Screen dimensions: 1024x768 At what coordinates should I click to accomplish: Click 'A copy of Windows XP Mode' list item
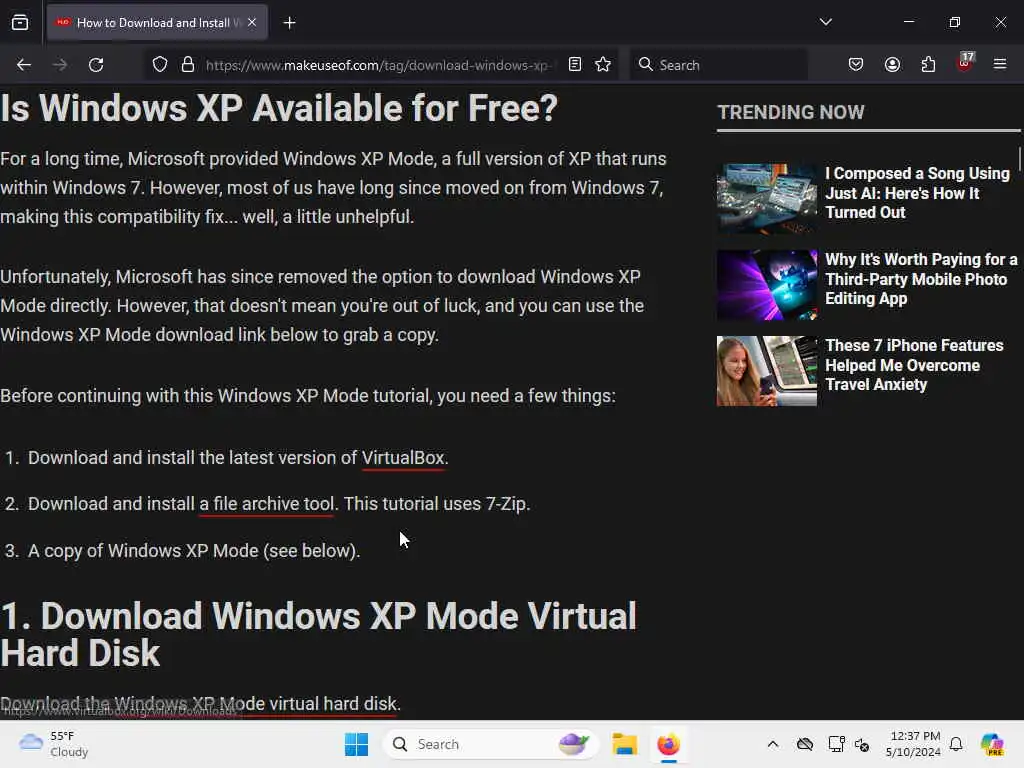[x=194, y=551]
